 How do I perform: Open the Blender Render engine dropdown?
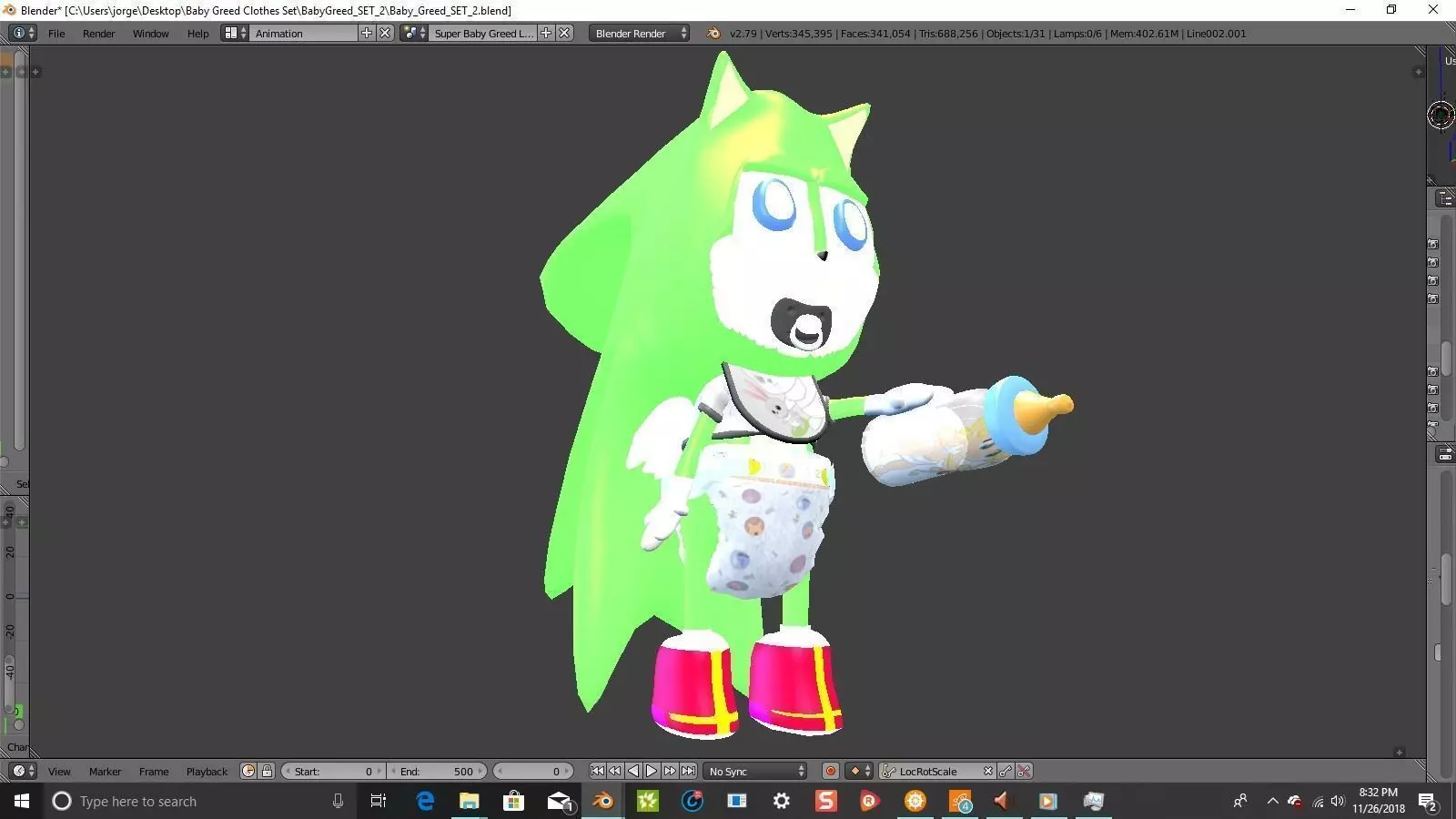click(x=641, y=33)
